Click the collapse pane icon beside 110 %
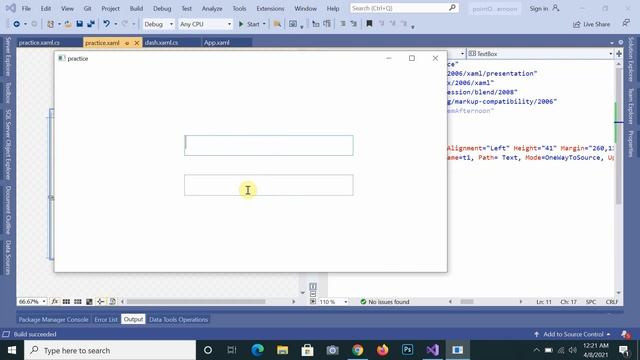 click(x=313, y=302)
